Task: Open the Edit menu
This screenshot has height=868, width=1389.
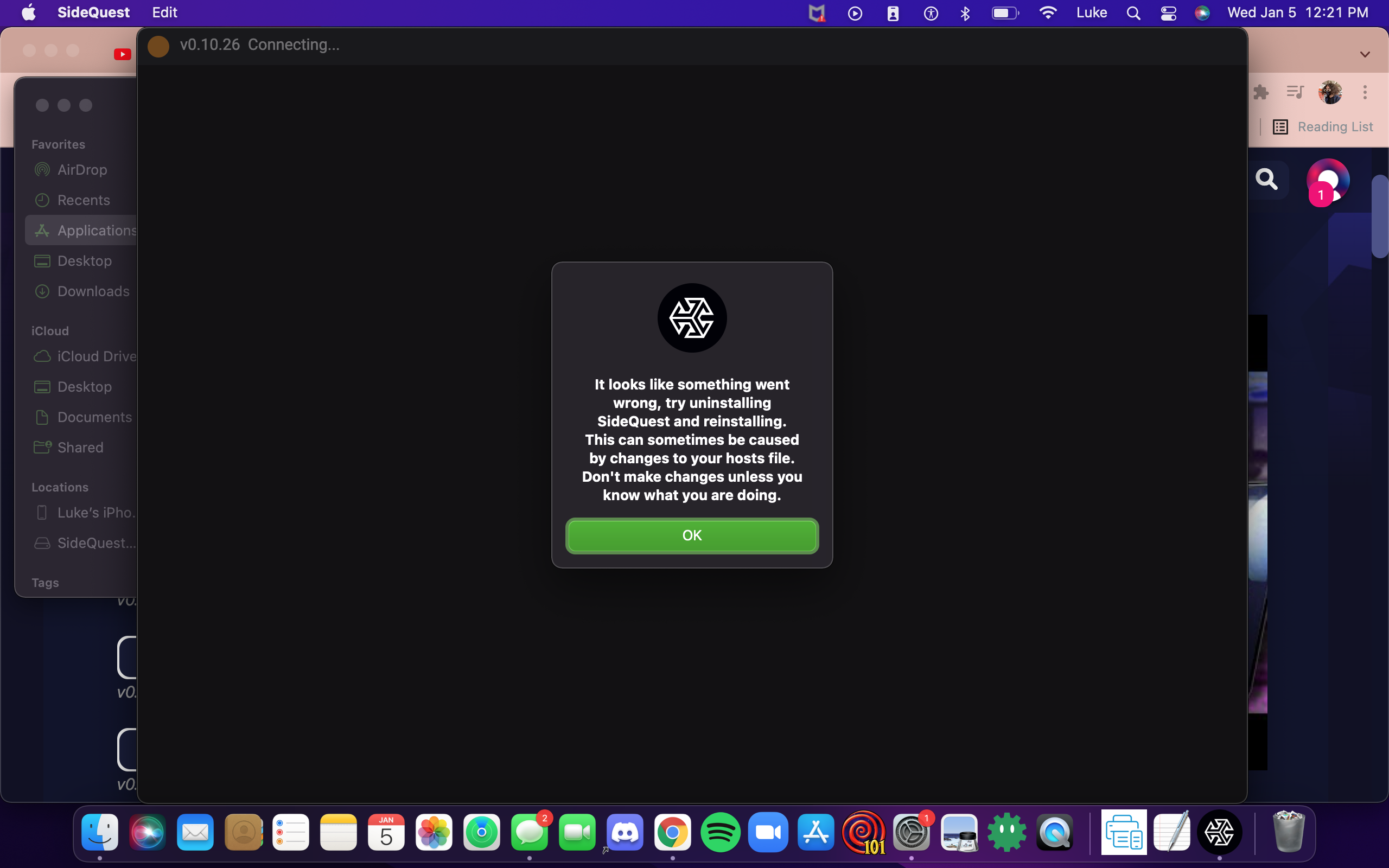Action: click(164, 12)
